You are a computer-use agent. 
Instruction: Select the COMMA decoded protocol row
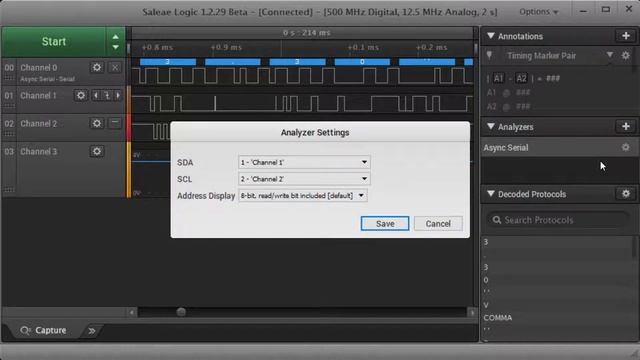[x=557, y=318]
